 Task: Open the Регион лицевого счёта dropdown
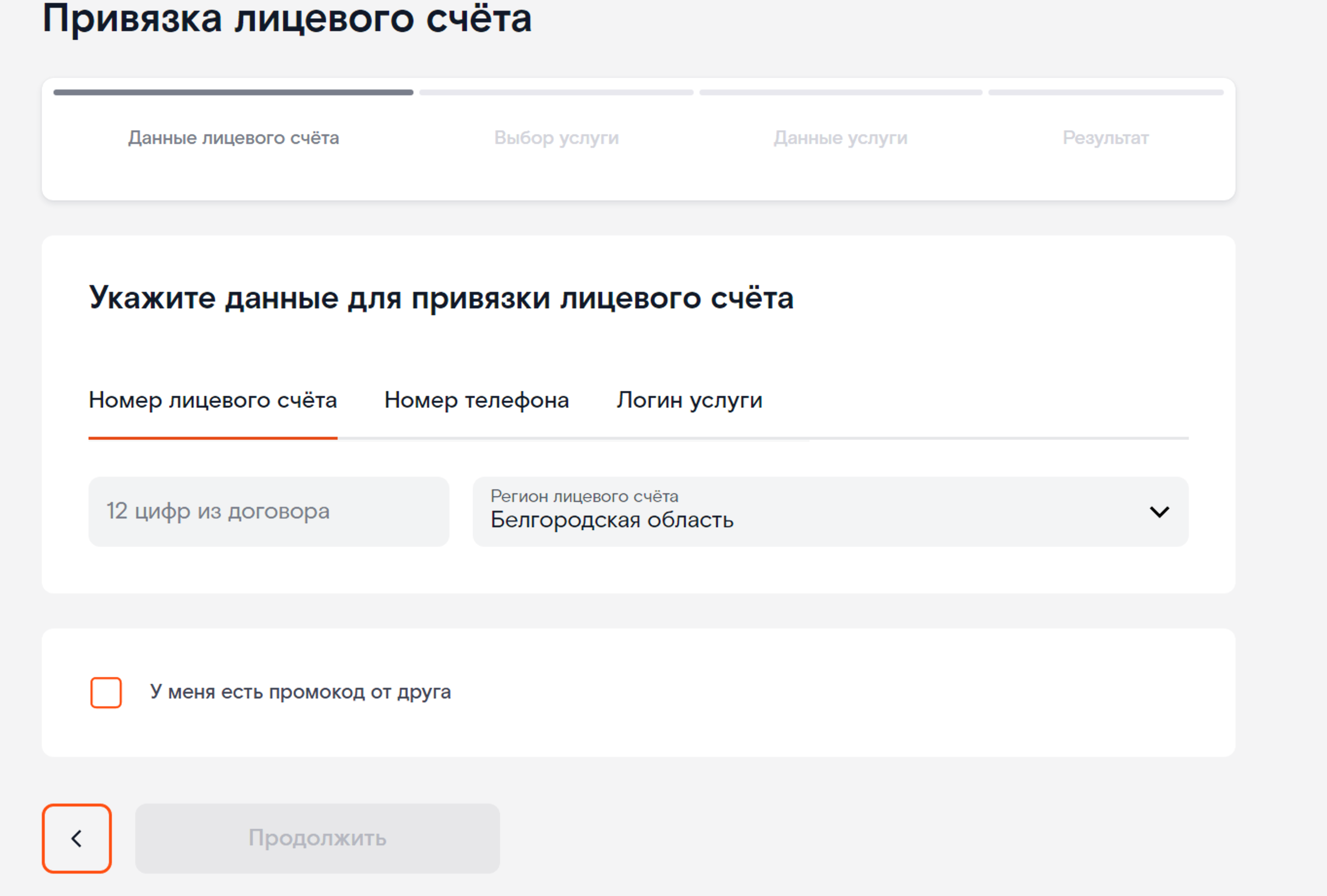830,512
